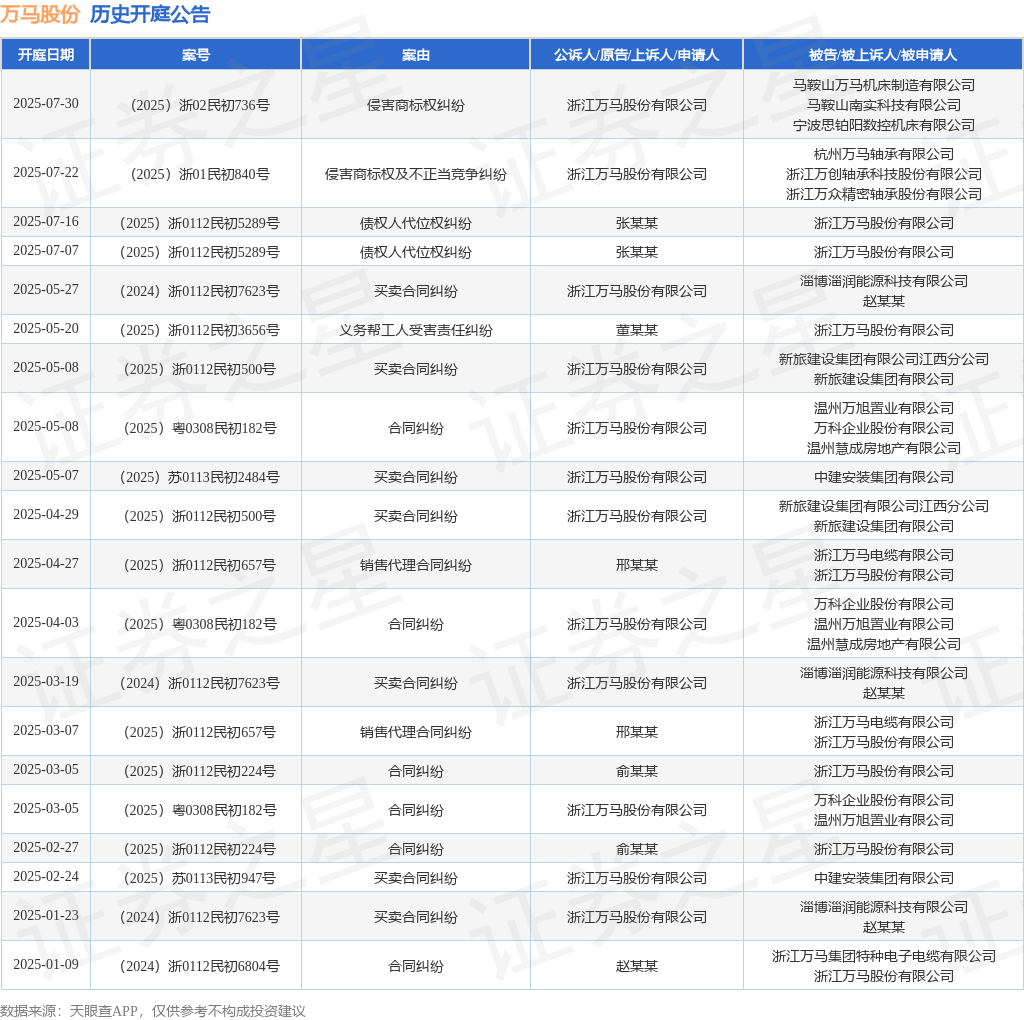Click plaintiff 董某某
The width and height of the screenshot is (1024, 1020).
pyautogui.click(x=637, y=330)
